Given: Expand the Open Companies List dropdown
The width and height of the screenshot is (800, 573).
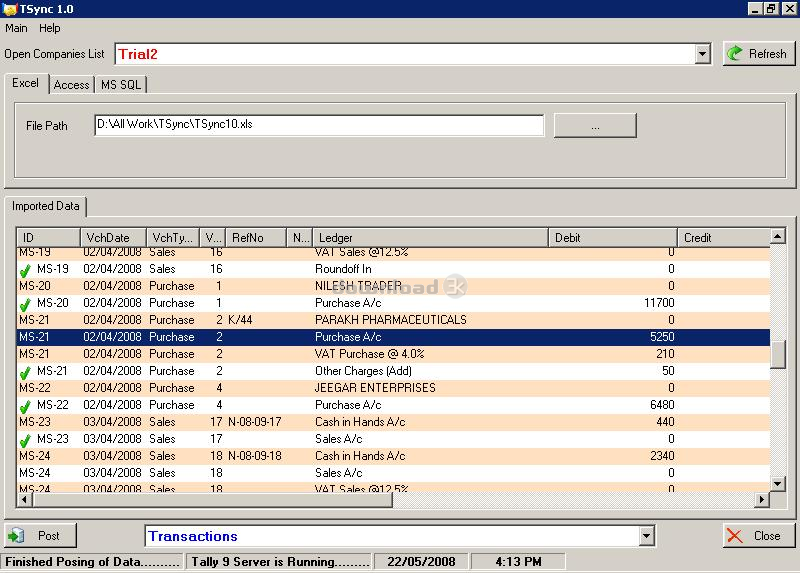Looking at the screenshot, I should (703, 54).
